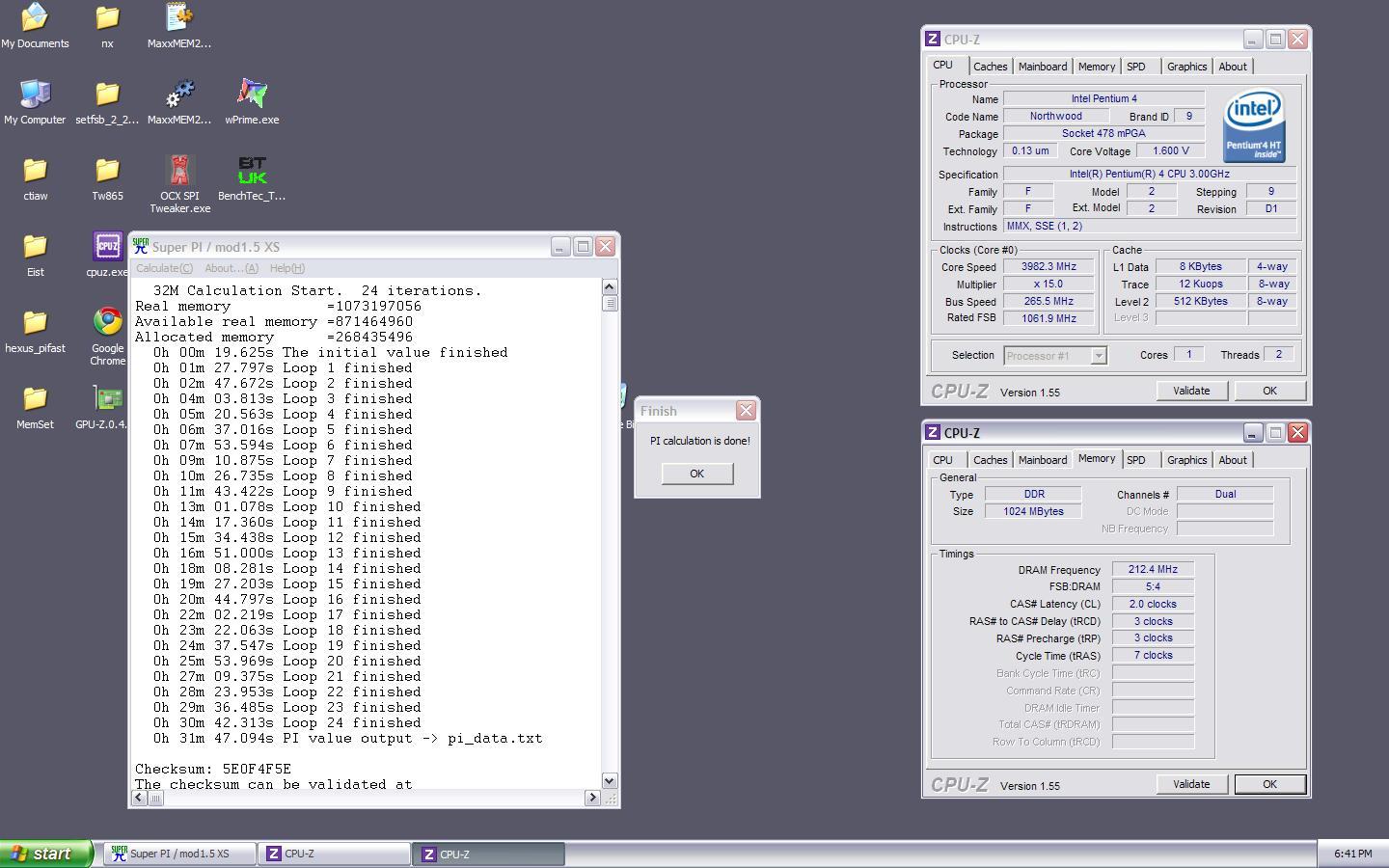Click FSB:DRAM 5:4 value

(1153, 586)
